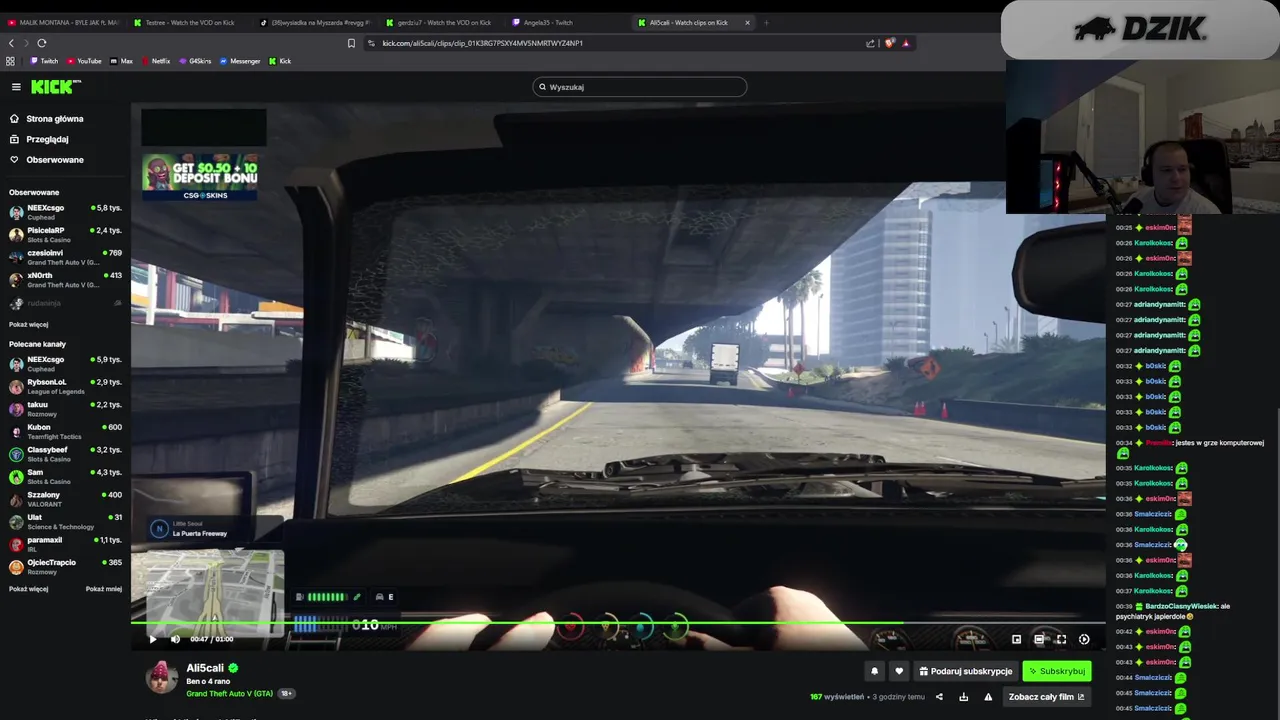Bookmark this page via bookmark icon
Viewport: 1280px width, 720px height.
coord(351,43)
